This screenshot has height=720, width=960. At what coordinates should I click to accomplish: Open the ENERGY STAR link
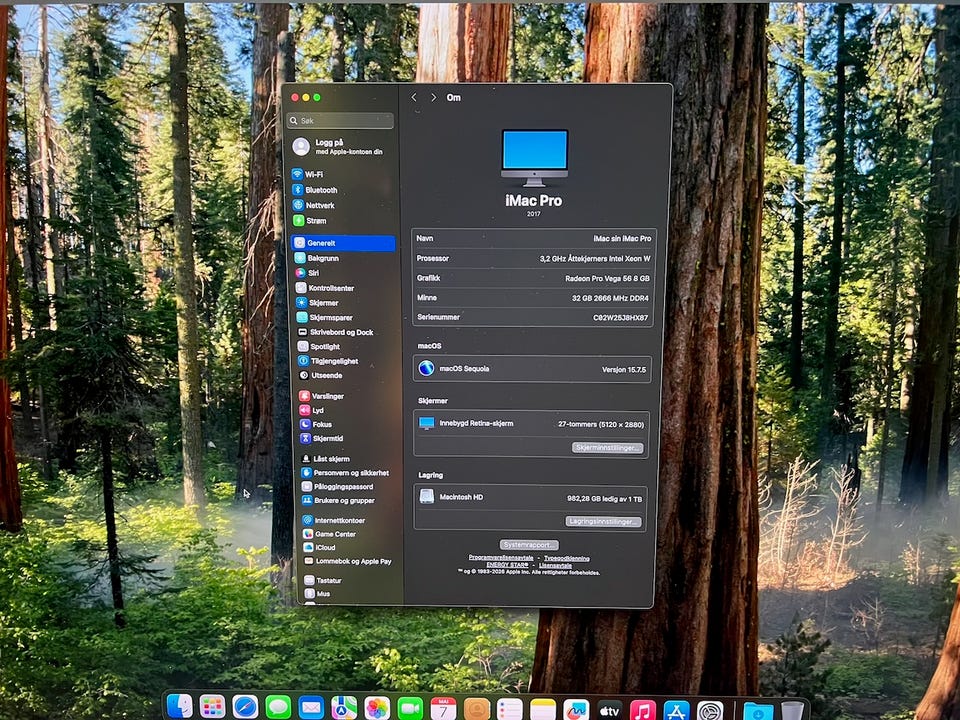point(508,565)
